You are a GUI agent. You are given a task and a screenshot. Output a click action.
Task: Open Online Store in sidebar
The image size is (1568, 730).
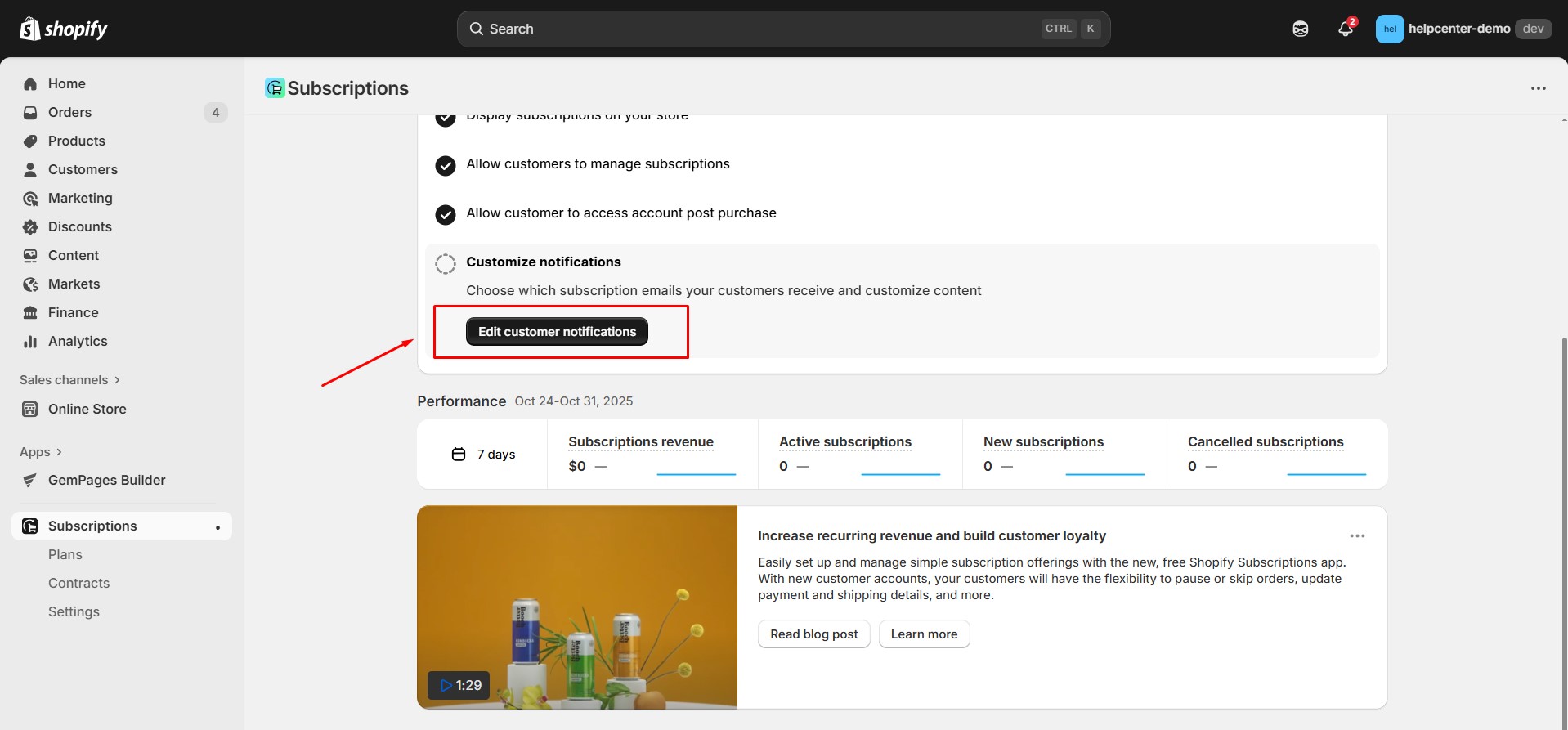[122, 410]
